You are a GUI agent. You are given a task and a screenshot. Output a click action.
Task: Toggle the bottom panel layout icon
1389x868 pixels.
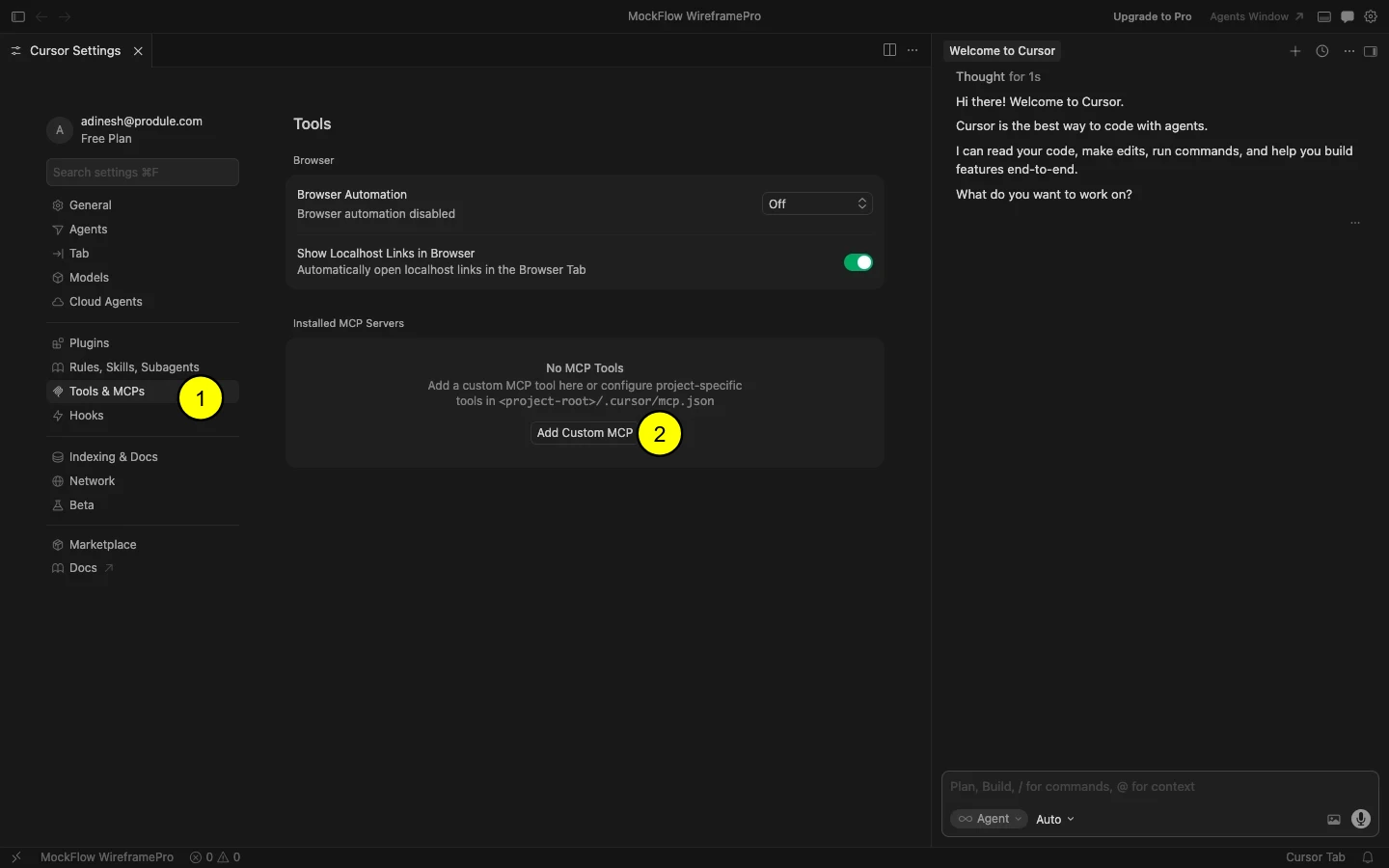[1324, 16]
